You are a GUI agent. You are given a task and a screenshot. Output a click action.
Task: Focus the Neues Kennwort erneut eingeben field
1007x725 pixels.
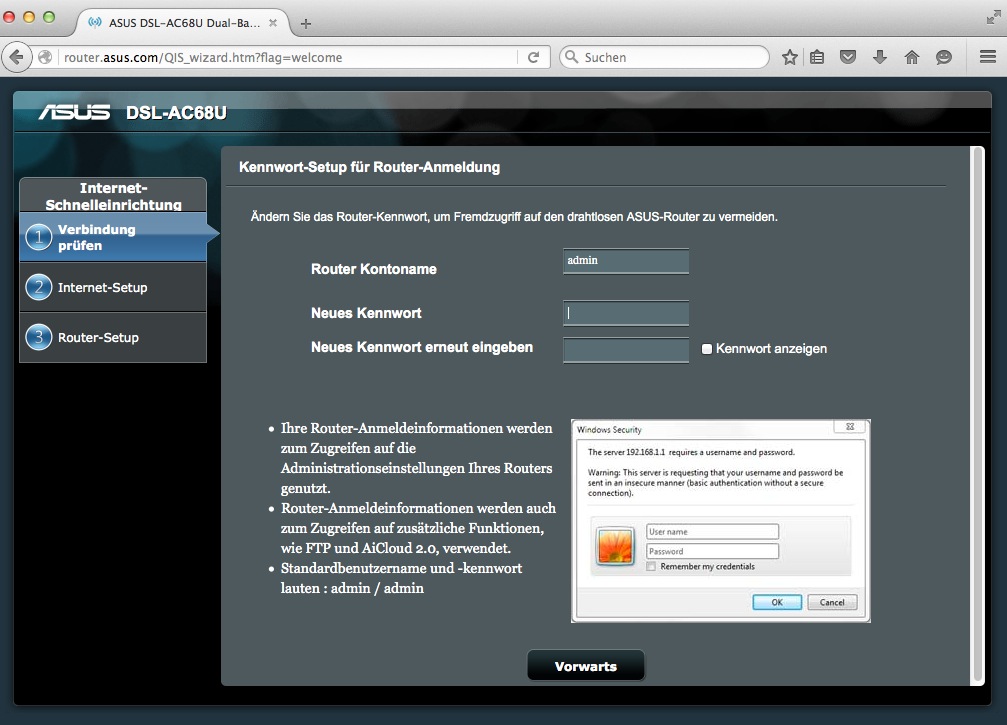click(626, 351)
